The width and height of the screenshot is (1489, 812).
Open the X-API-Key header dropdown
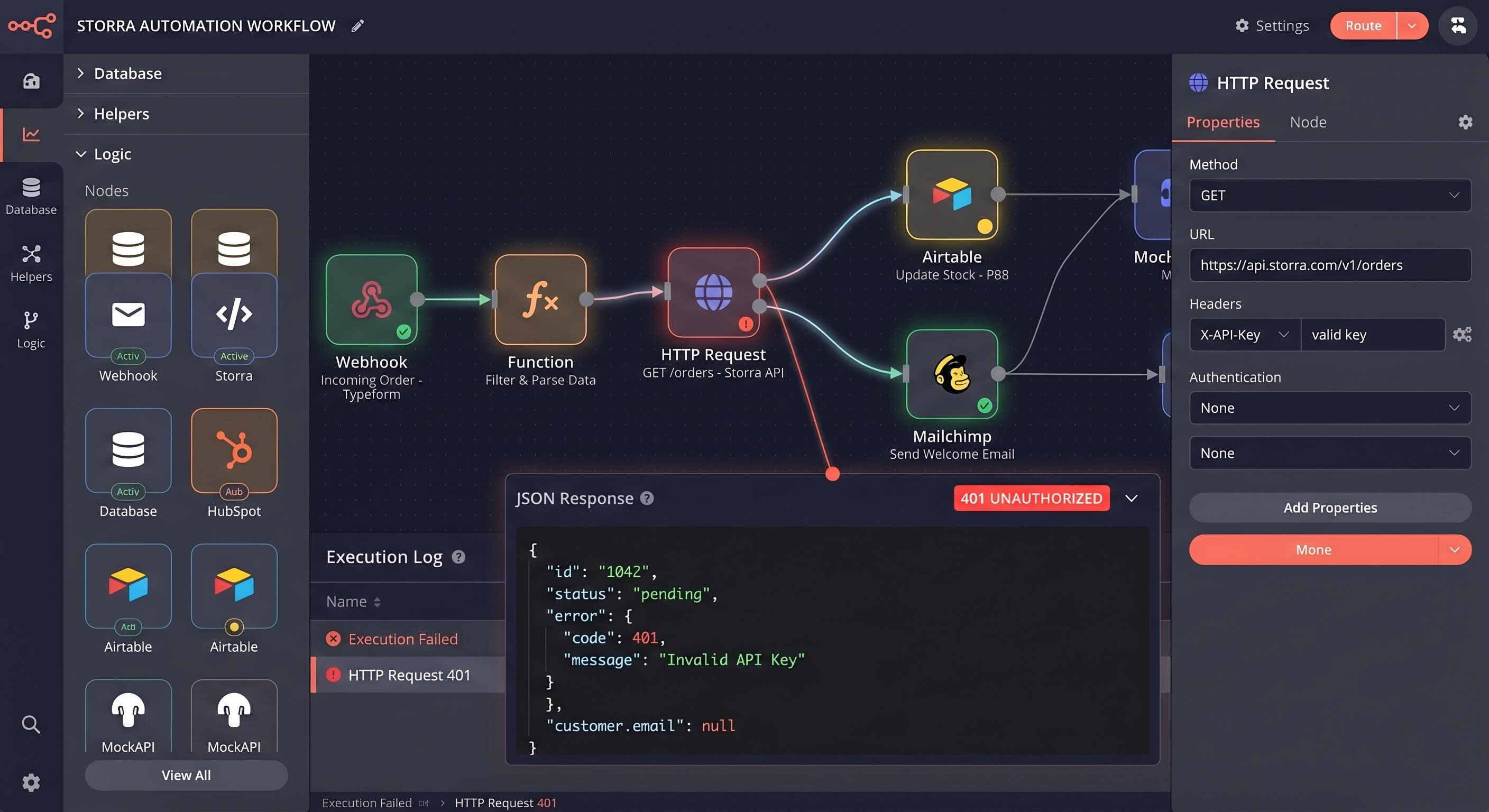tap(1245, 335)
